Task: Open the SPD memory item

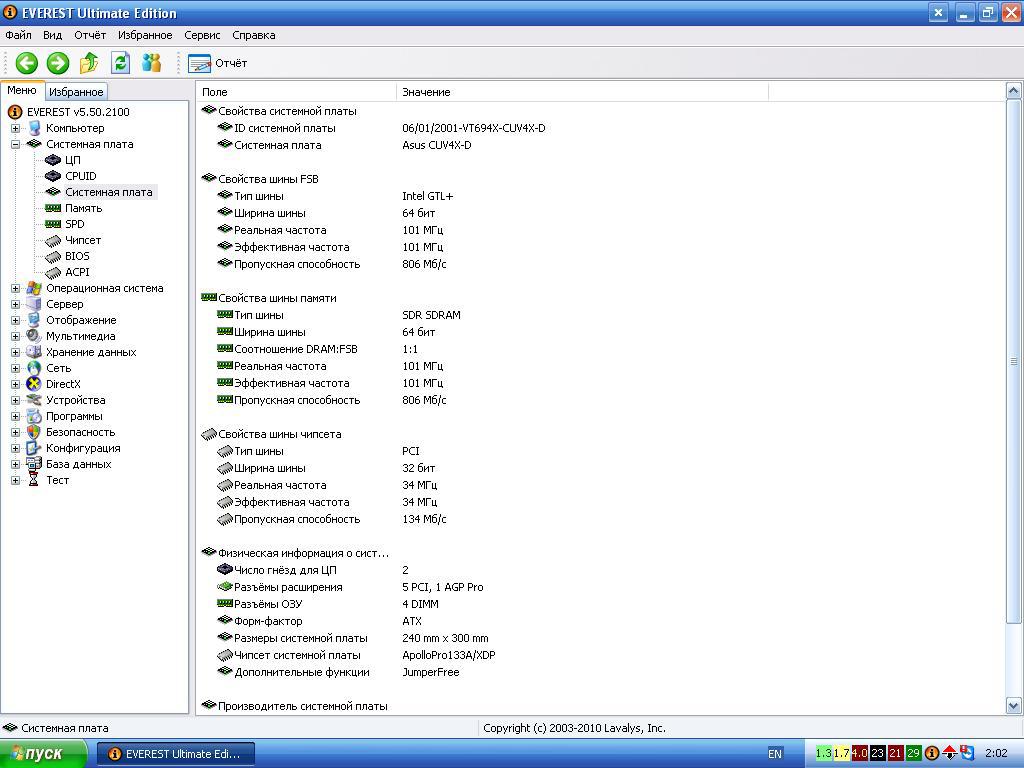Action: tap(74, 224)
